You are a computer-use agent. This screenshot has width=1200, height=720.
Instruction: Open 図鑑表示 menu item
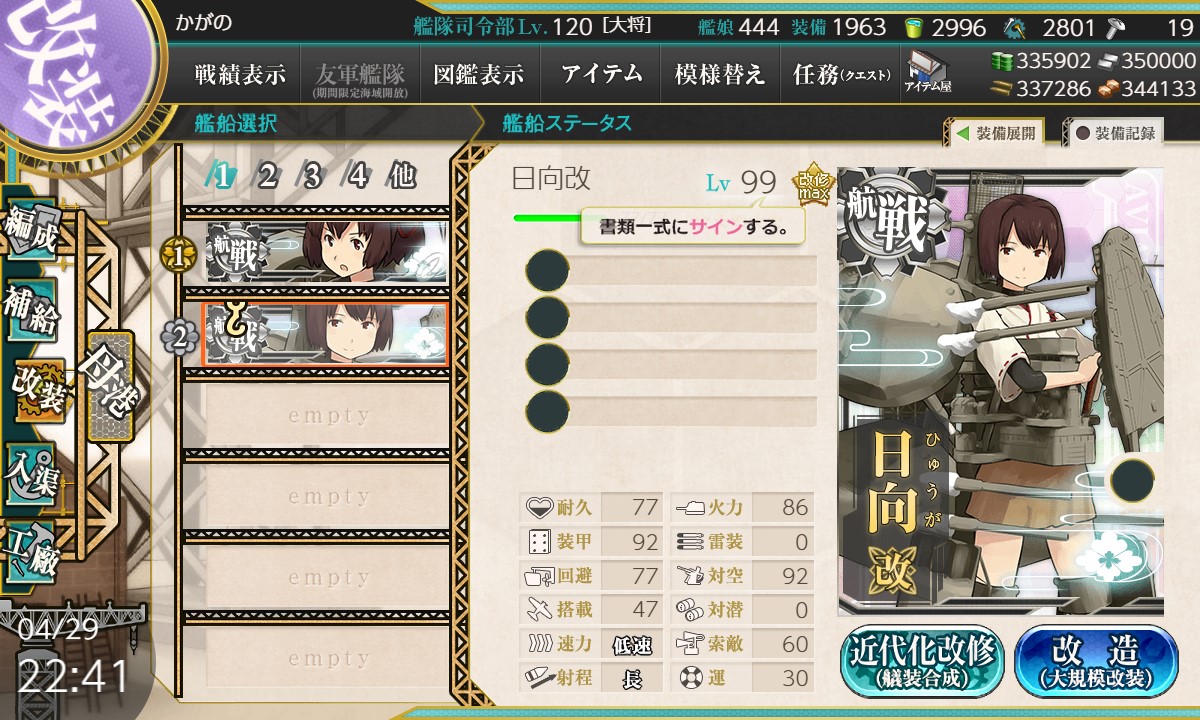coord(479,74)
